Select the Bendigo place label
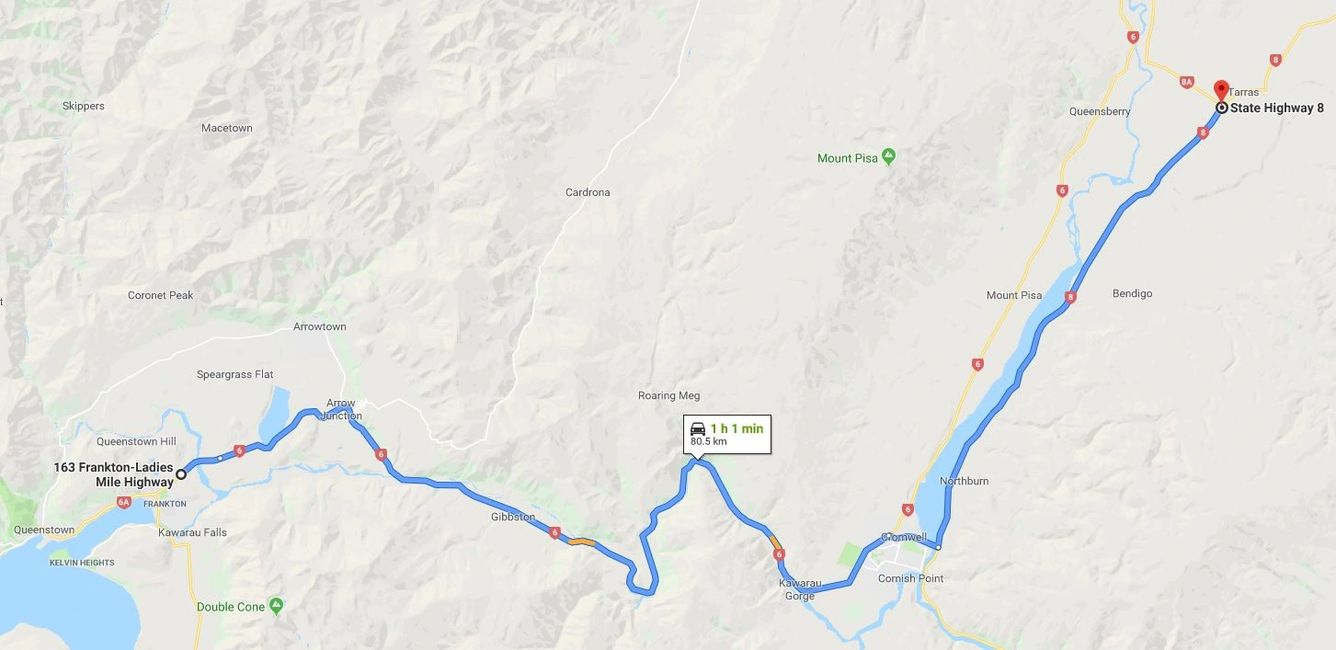The width and height of the screenshot is (1336, 650). [x=1132, y=293]
